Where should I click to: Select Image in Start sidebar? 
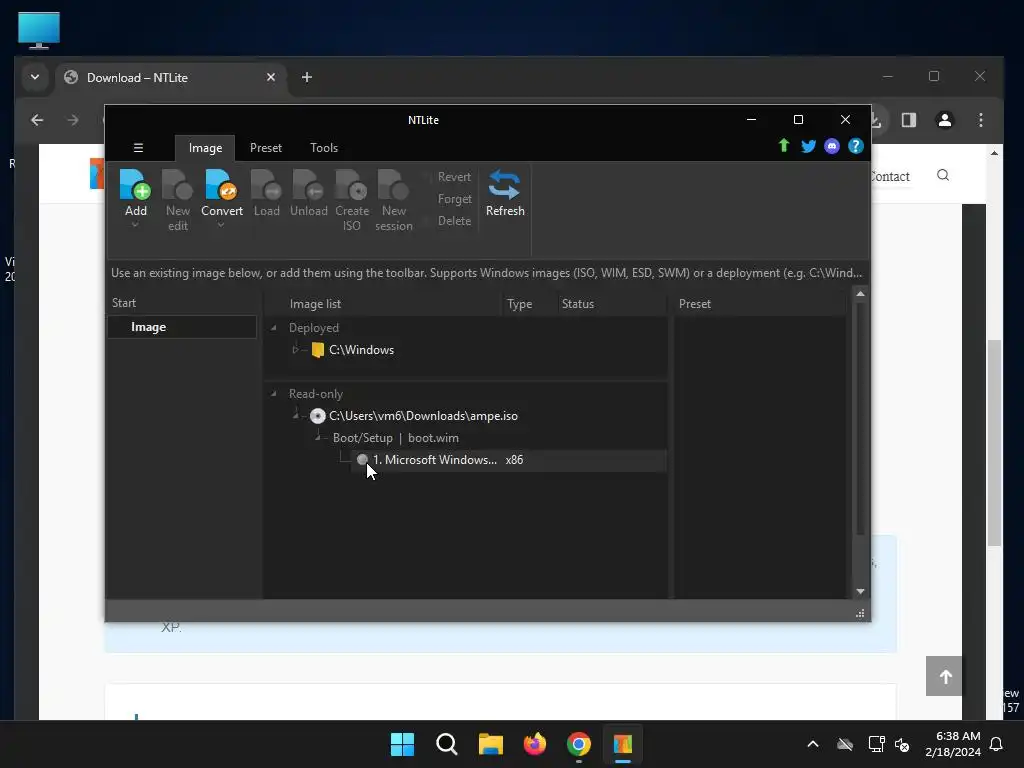click(x=182, y=327)
